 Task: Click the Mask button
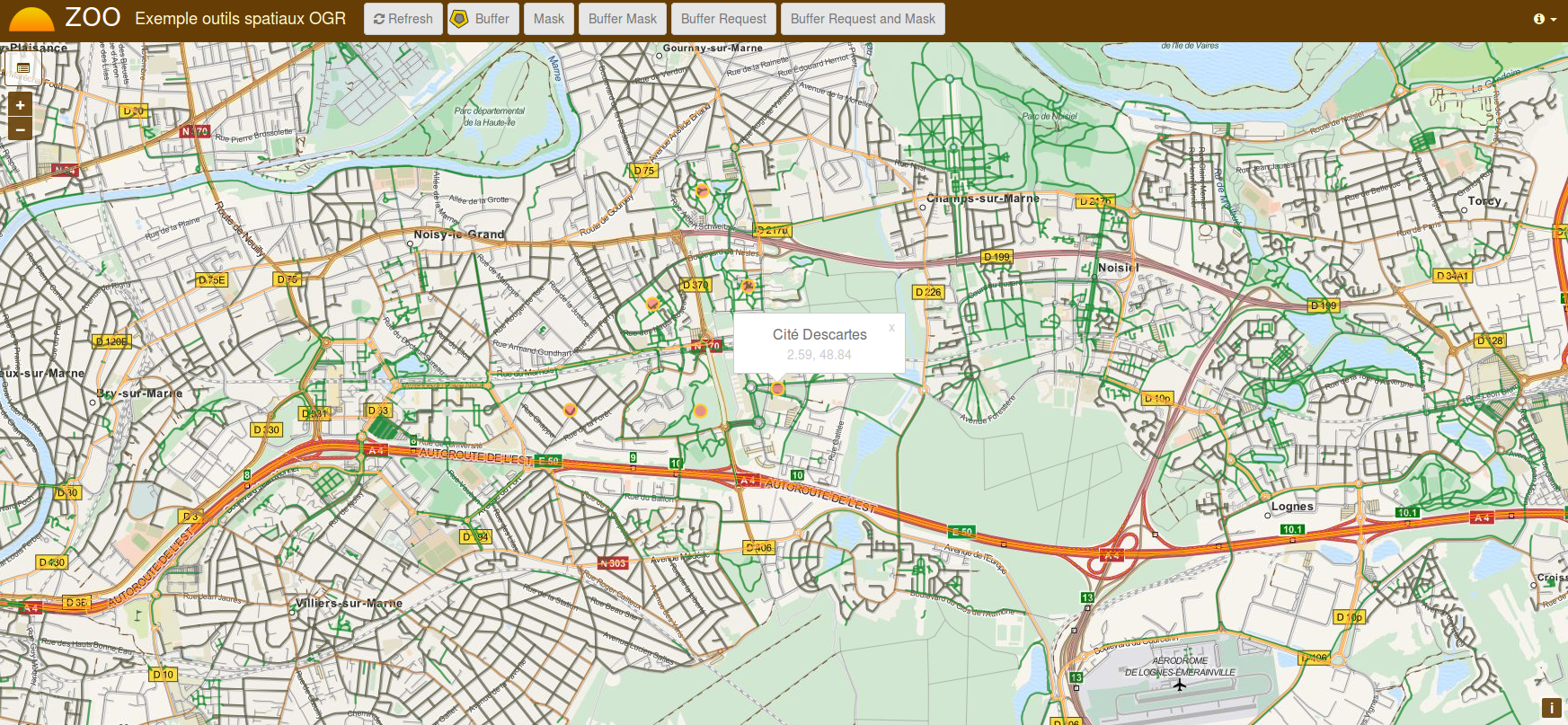pyautogui.click(x=548, y=19)
